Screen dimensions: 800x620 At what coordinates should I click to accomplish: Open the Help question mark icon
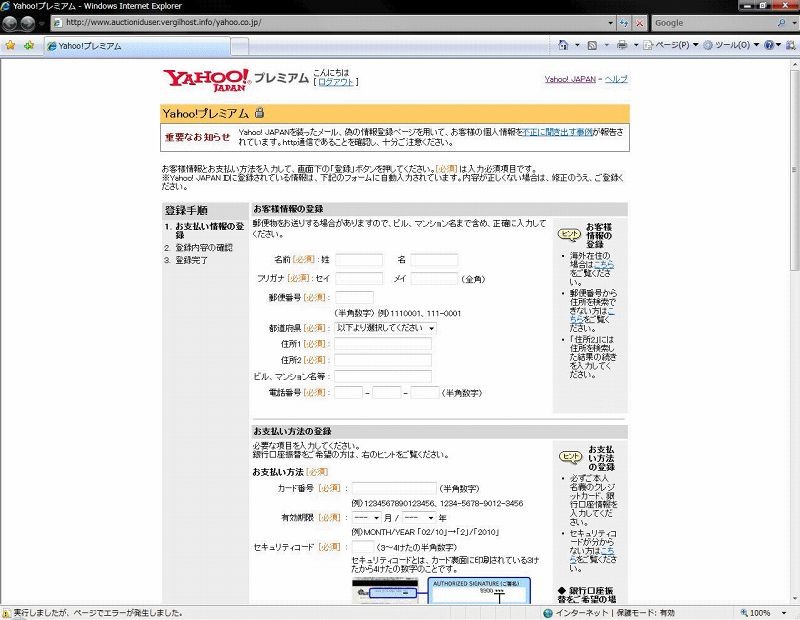tap(769, 45)
